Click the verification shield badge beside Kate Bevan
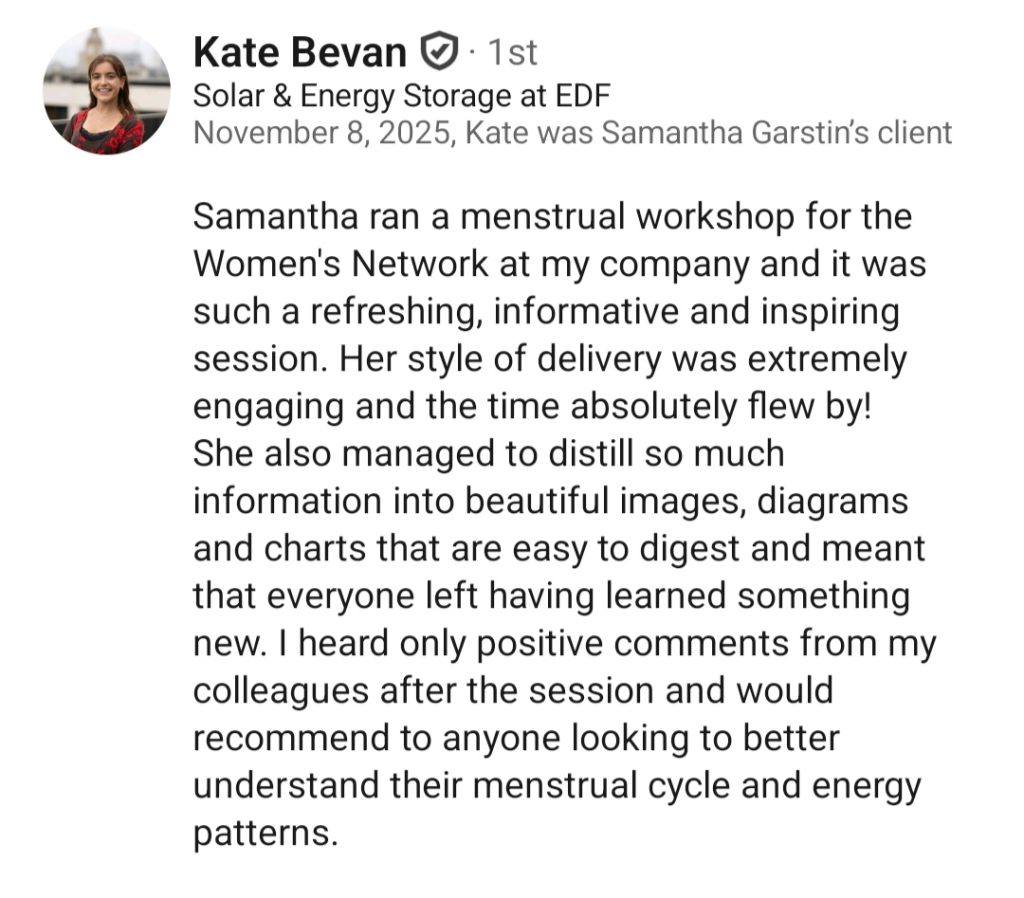This screenshot has width=1024, height=898. pos(439,50)
